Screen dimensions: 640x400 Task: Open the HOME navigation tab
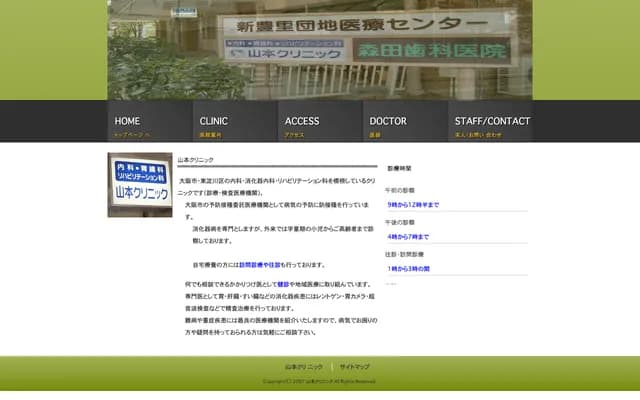click(x=150, y=121)
